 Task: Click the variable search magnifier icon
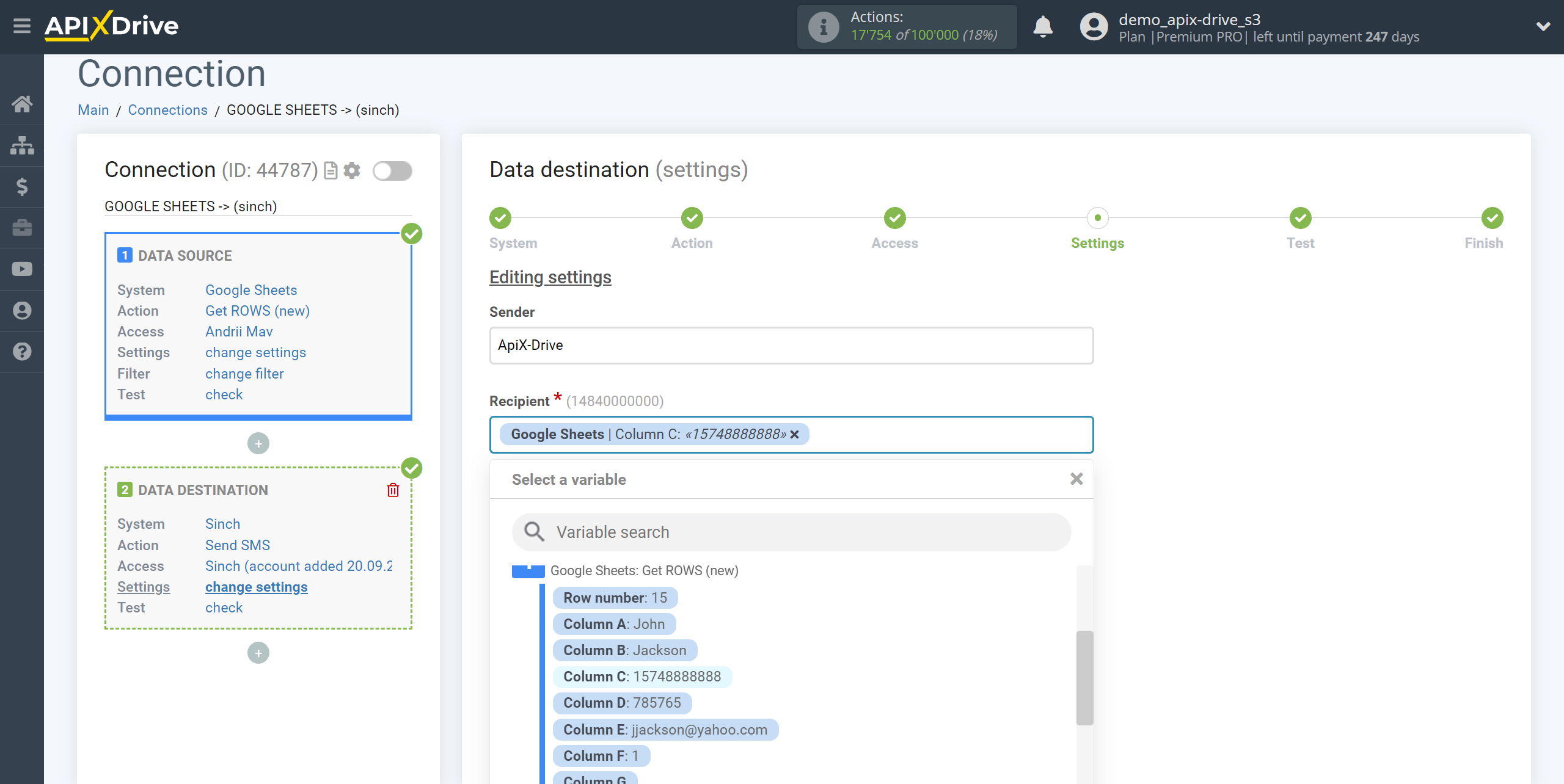click(534, 531)
